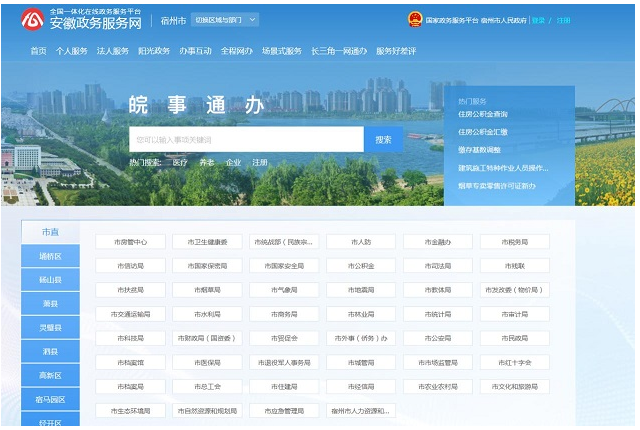Click the keyword search input field
640x430 pixels.
click(245, 140)
